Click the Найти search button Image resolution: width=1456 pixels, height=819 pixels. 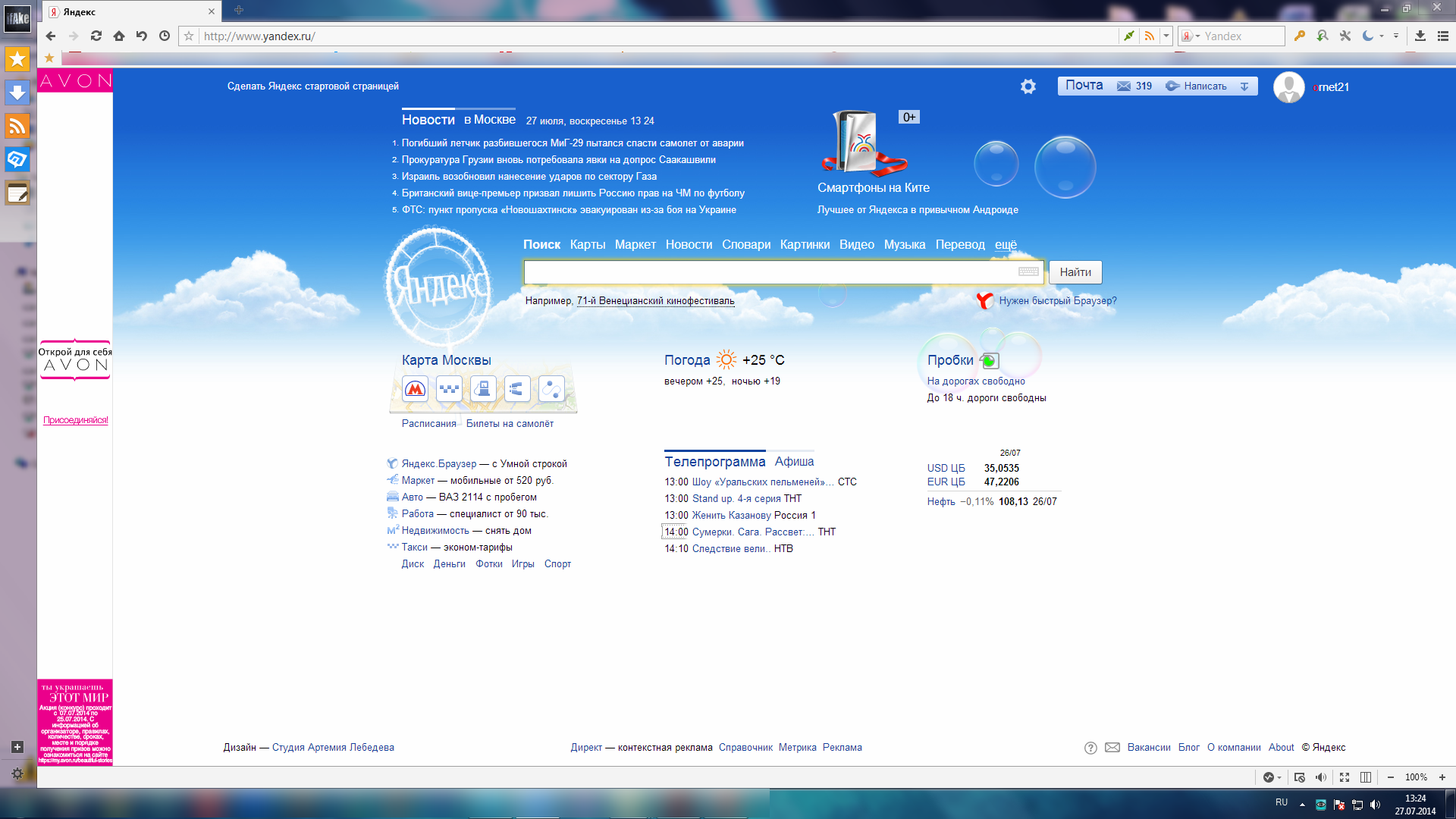point(1075,272)
